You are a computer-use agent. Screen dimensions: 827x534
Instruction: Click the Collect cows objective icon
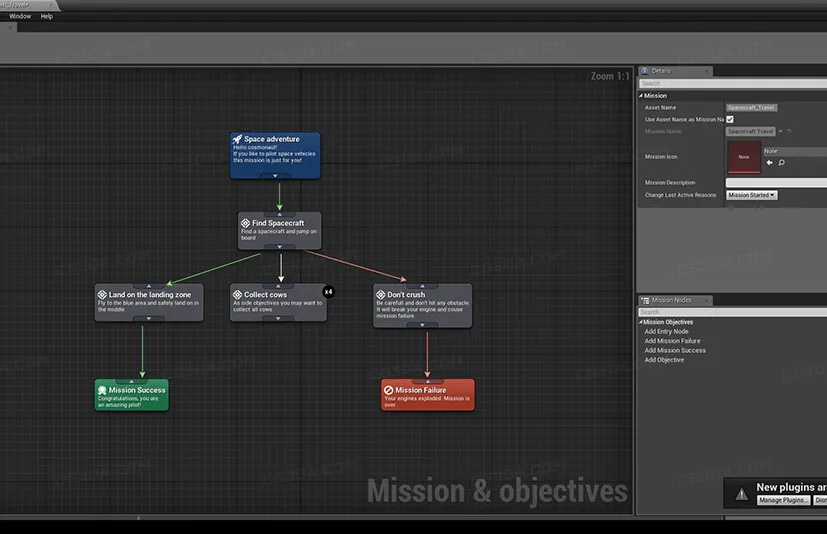[x=237, y=294]
